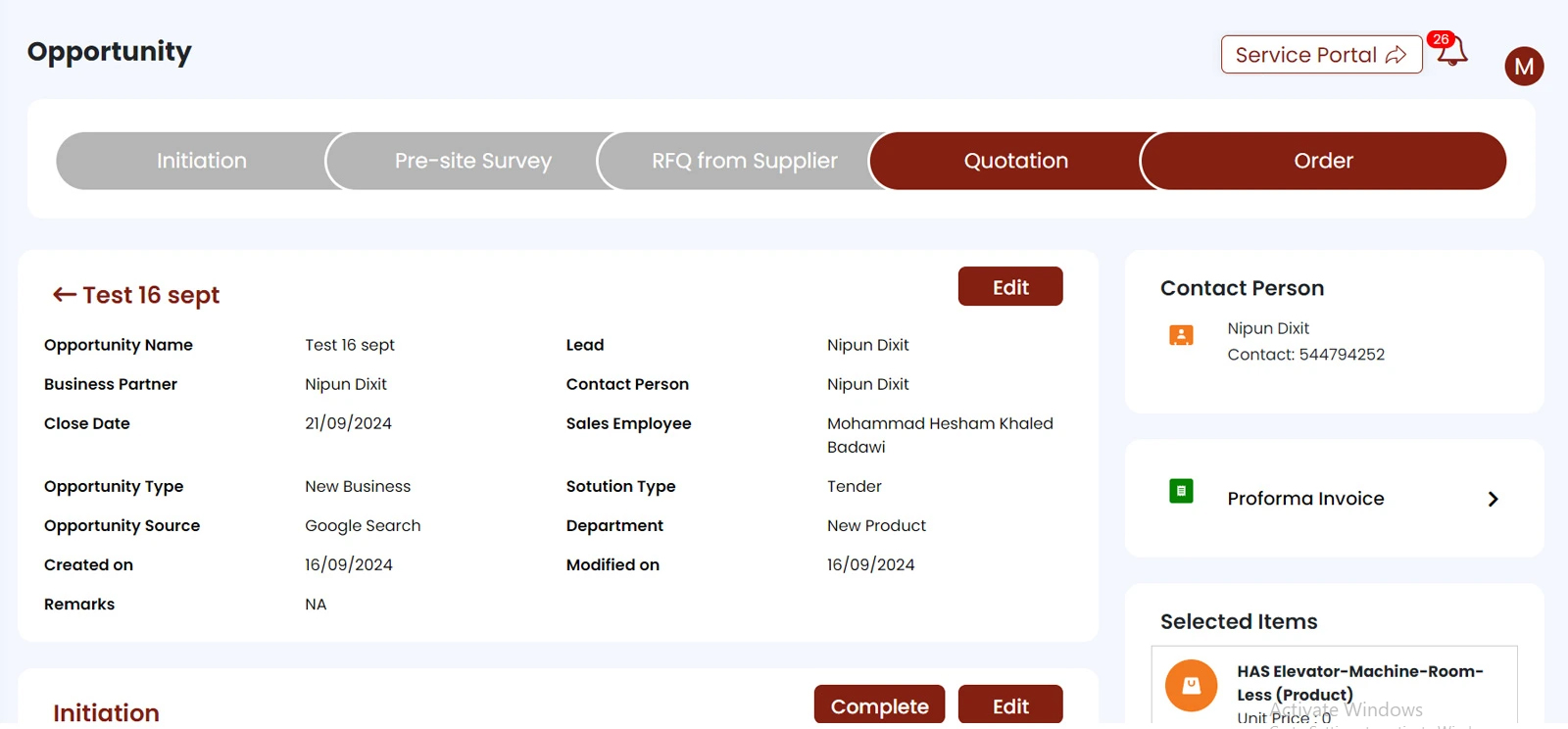Click the Selected Items heading
The image size is (1568, 729).
click(1239, 621)
